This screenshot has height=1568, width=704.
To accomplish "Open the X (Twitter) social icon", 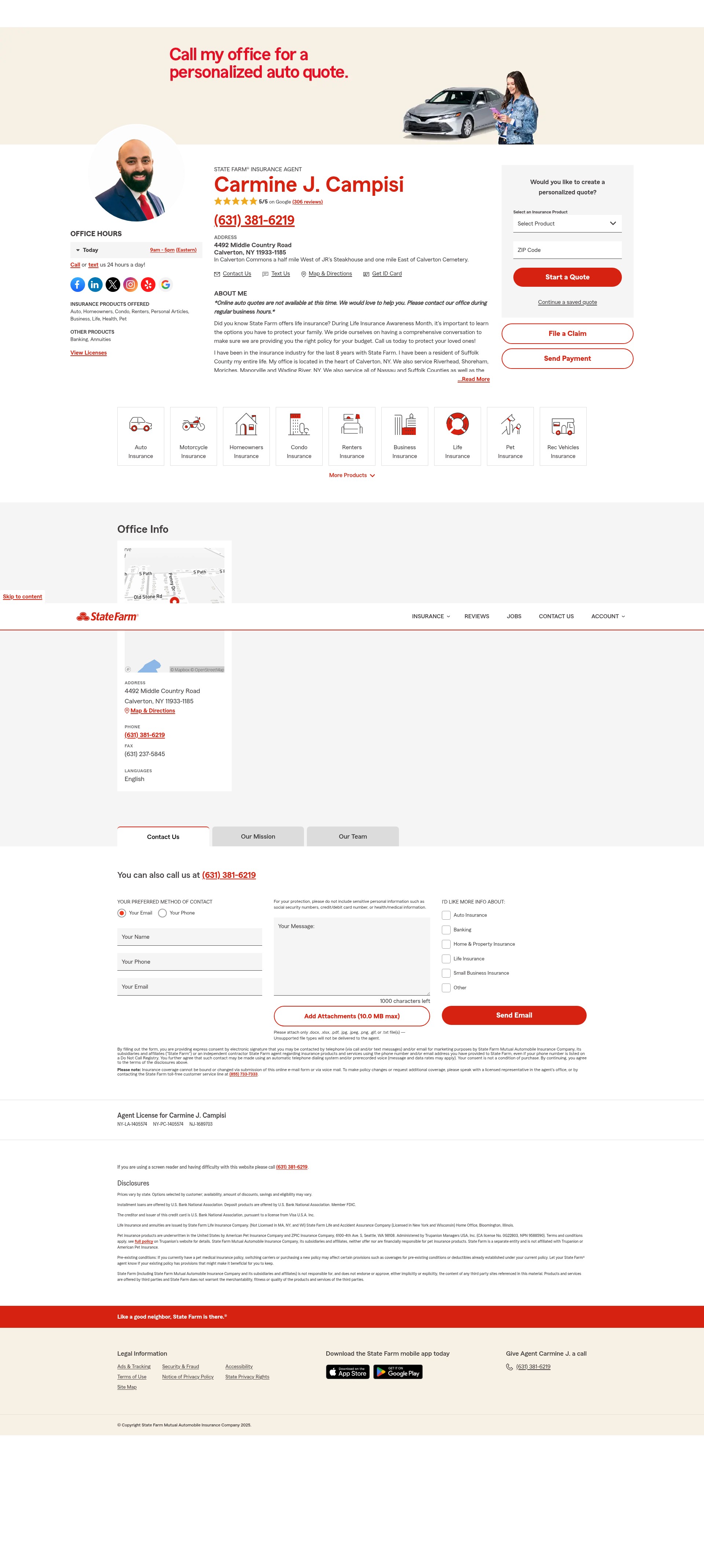I will (113, 284).
